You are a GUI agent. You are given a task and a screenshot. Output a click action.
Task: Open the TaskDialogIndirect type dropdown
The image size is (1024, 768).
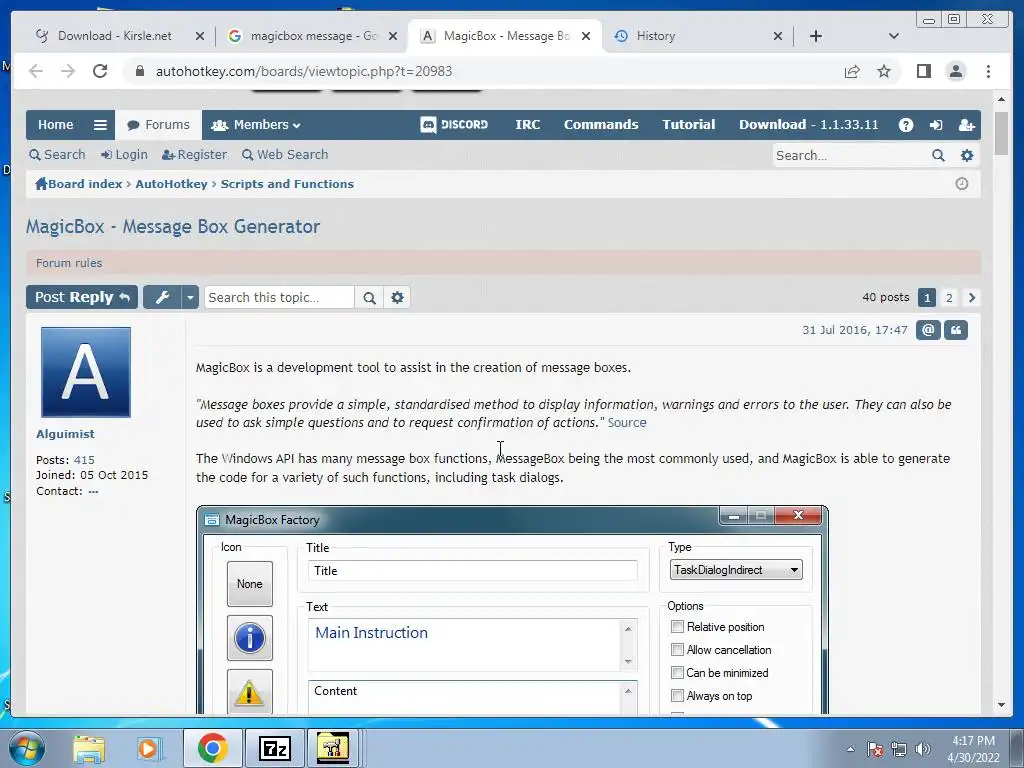[736, 570]
